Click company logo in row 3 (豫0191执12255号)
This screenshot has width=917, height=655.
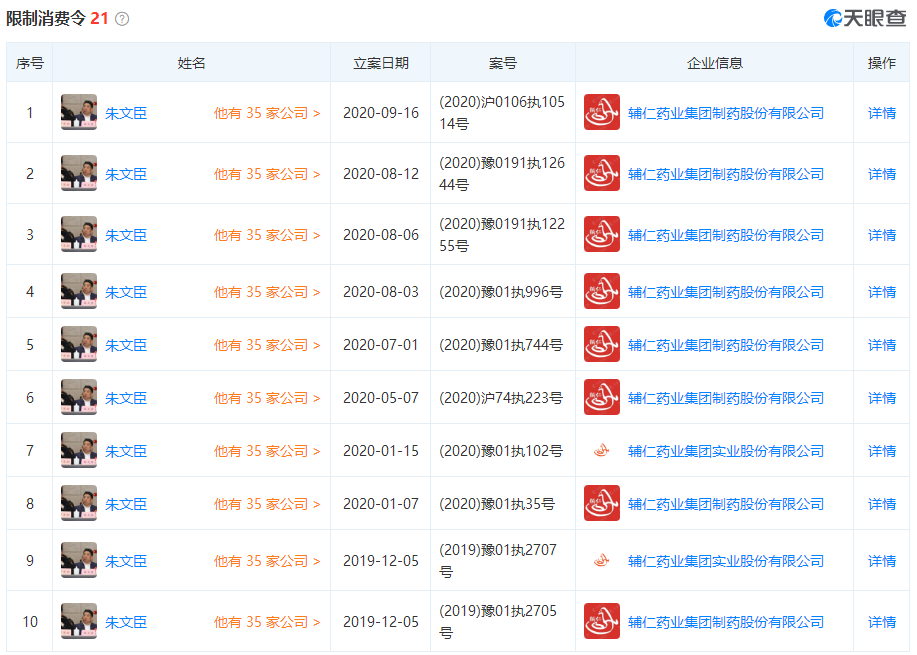(x=602, y=235)
